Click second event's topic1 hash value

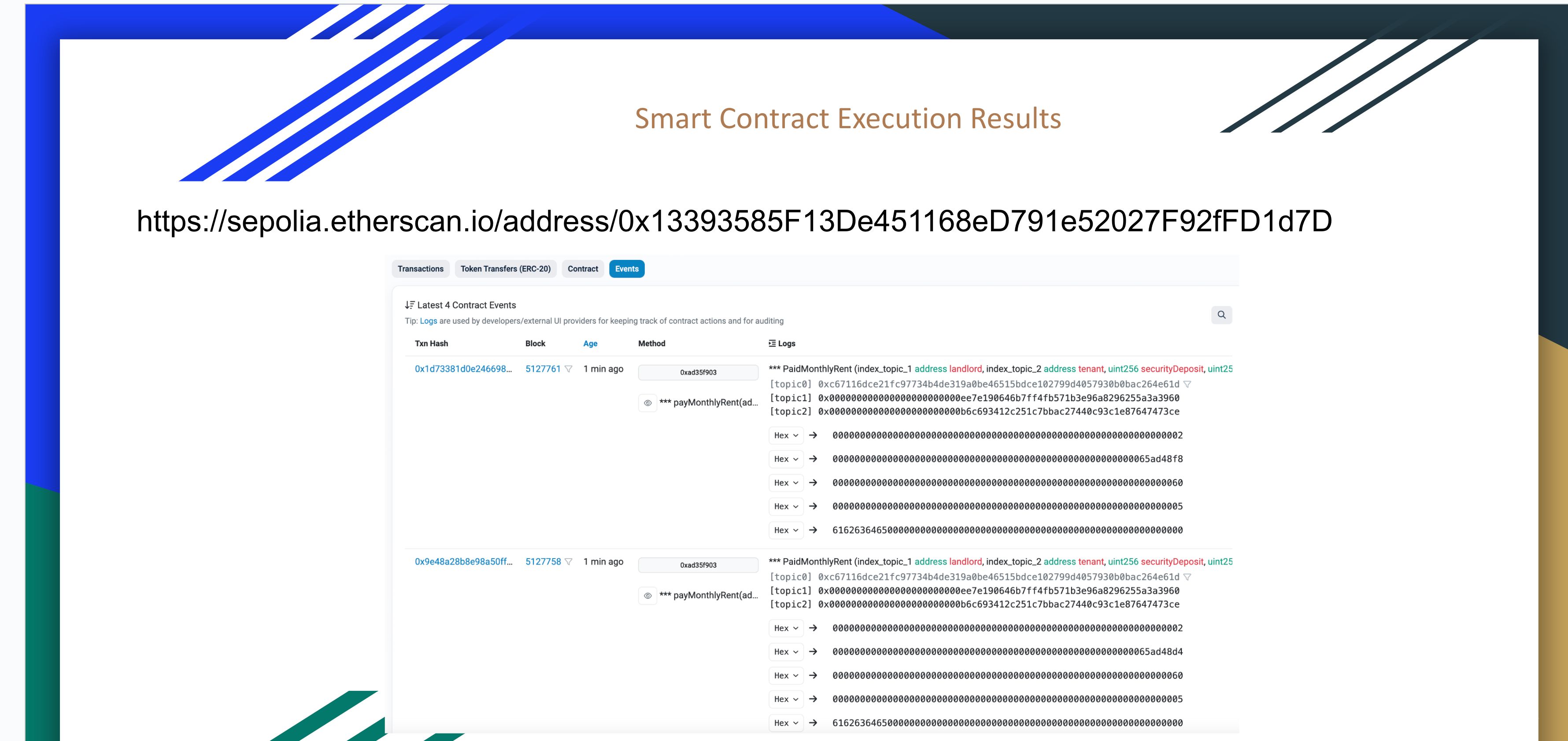pyautogui.click(x=999, y=591)
